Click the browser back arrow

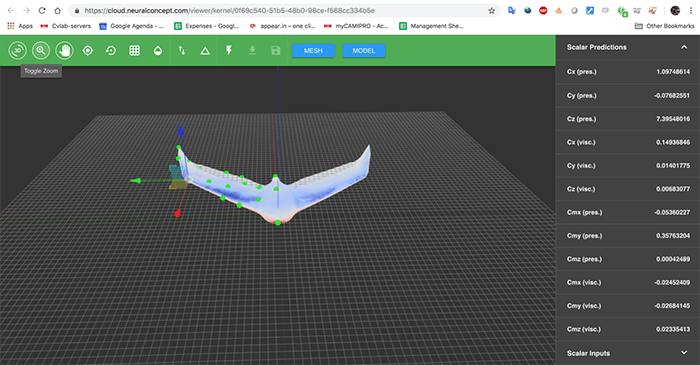coord(11,10)
